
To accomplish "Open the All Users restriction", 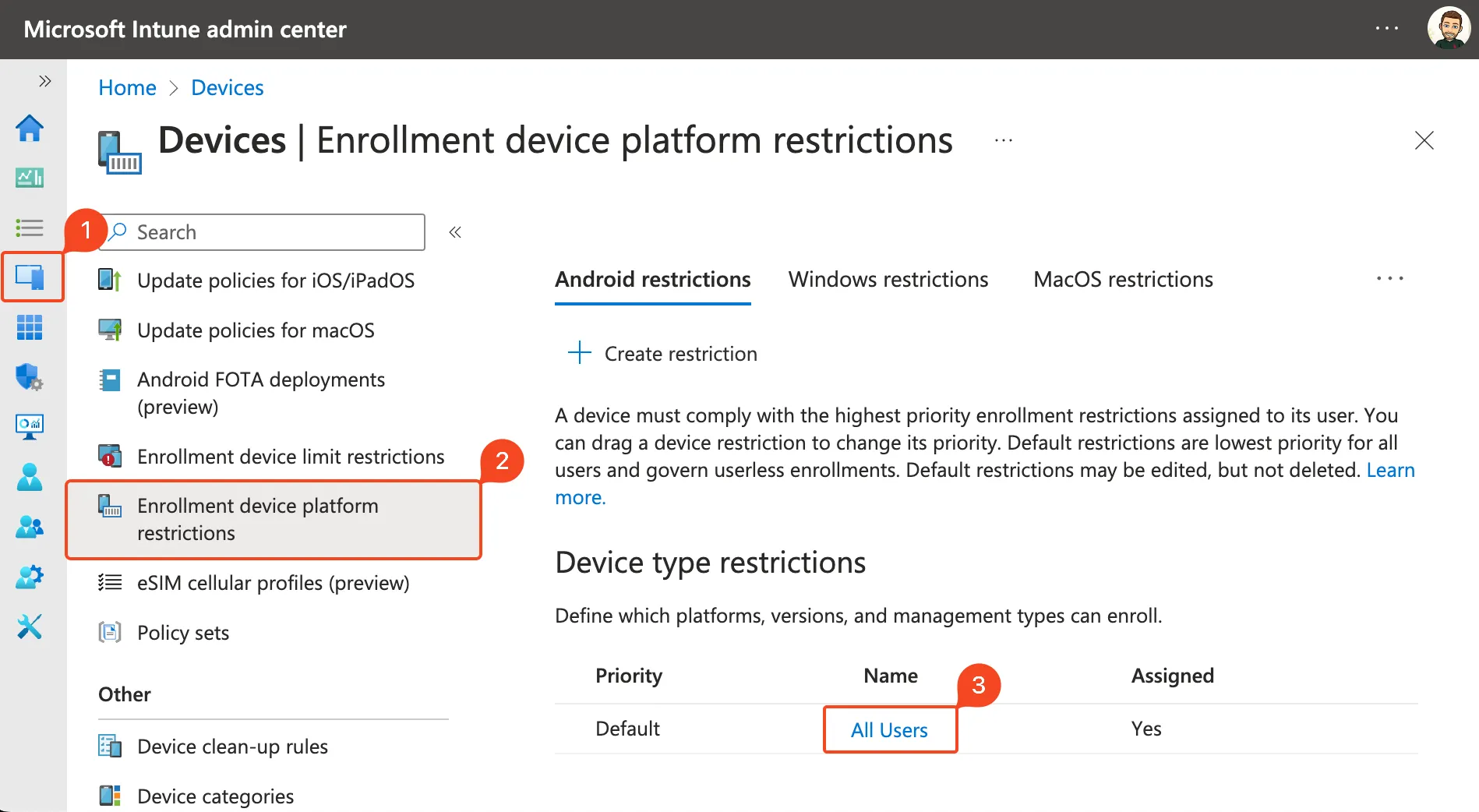I will tap(889, 730).
